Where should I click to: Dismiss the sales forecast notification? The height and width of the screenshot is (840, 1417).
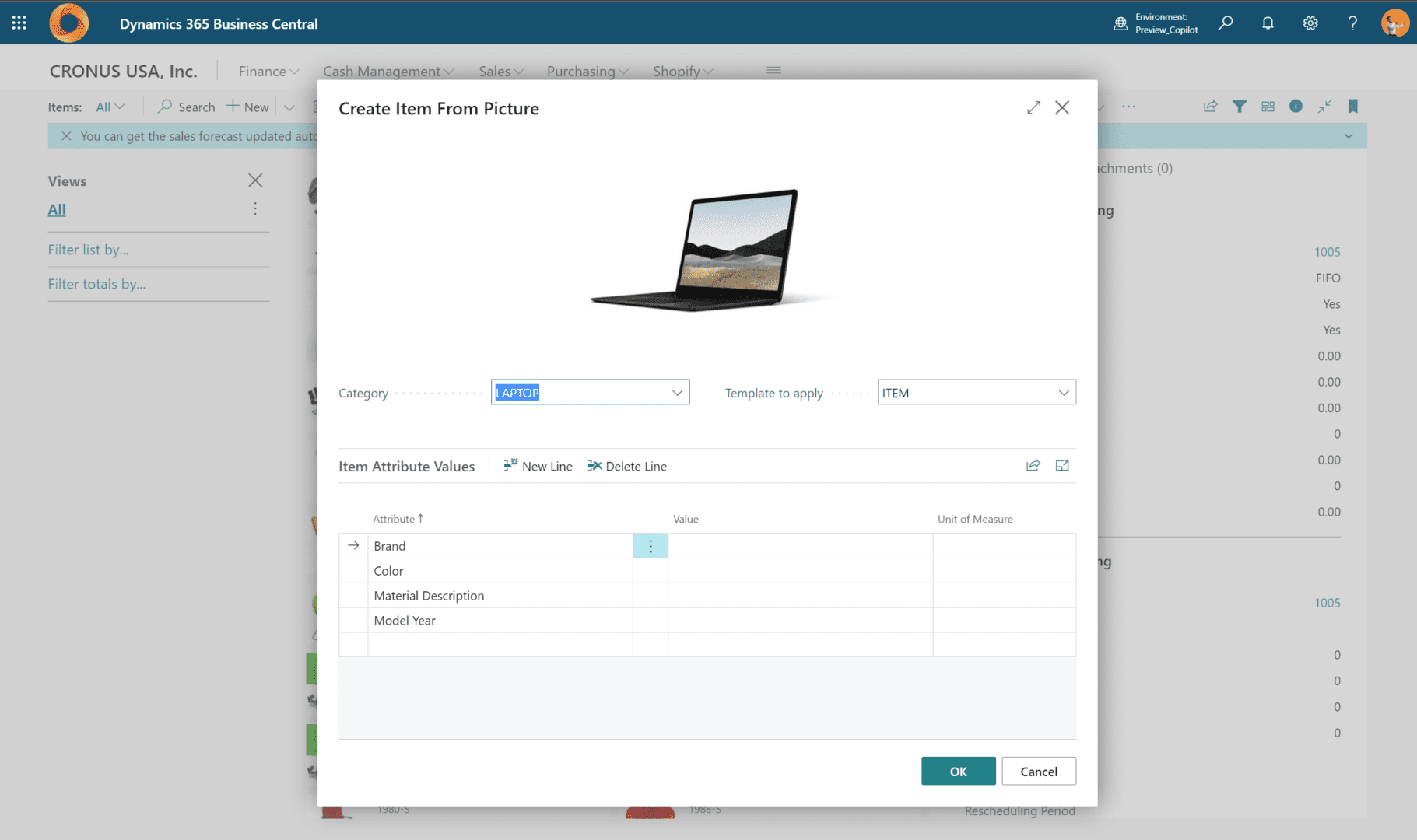pyautogui.click(x=66, y=136)
